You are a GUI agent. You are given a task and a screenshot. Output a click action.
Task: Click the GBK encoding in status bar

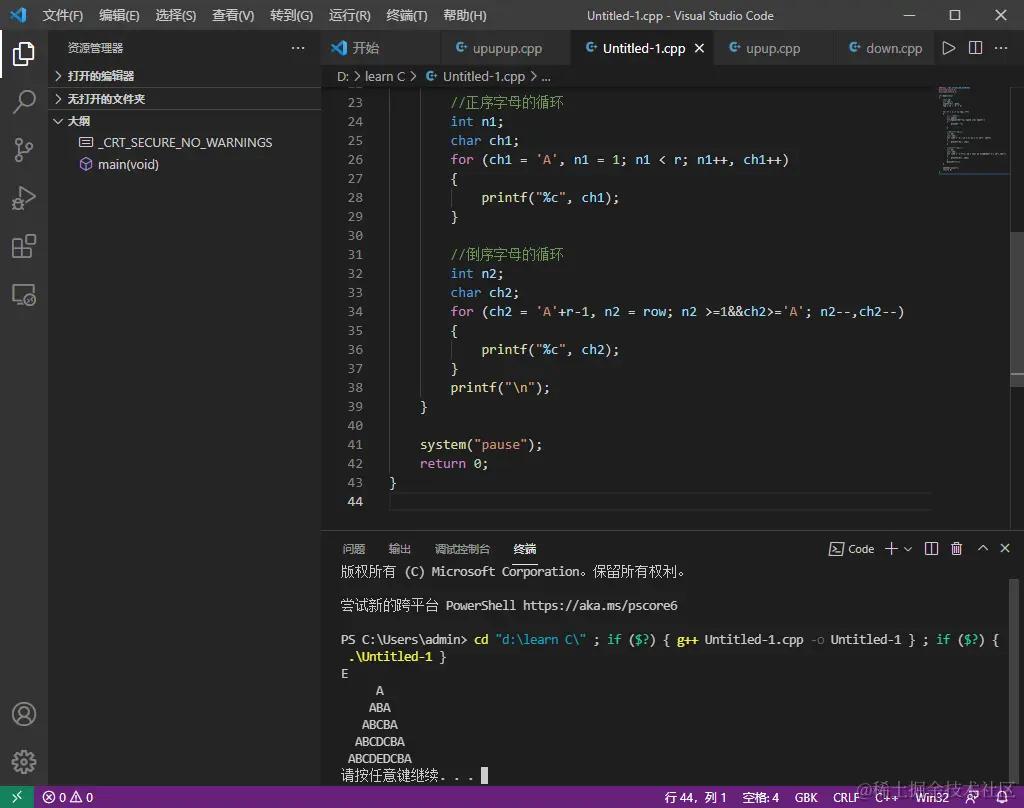pyautogui.click(x=806, y=797)
